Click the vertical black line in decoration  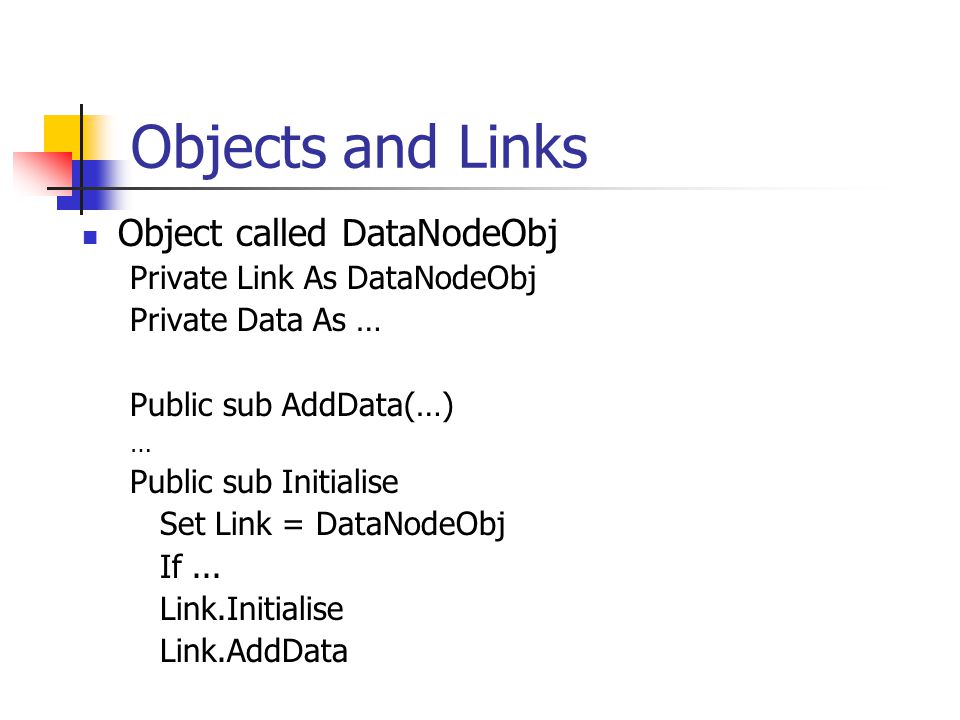(x=81, y=159)
